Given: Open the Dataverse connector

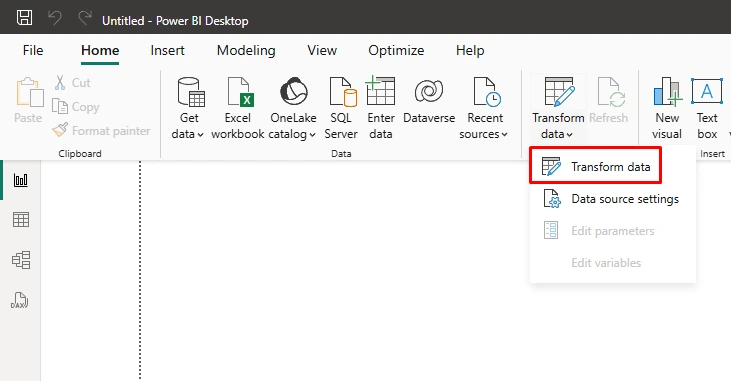Looking at the screenshot, I should pos(429,102).
